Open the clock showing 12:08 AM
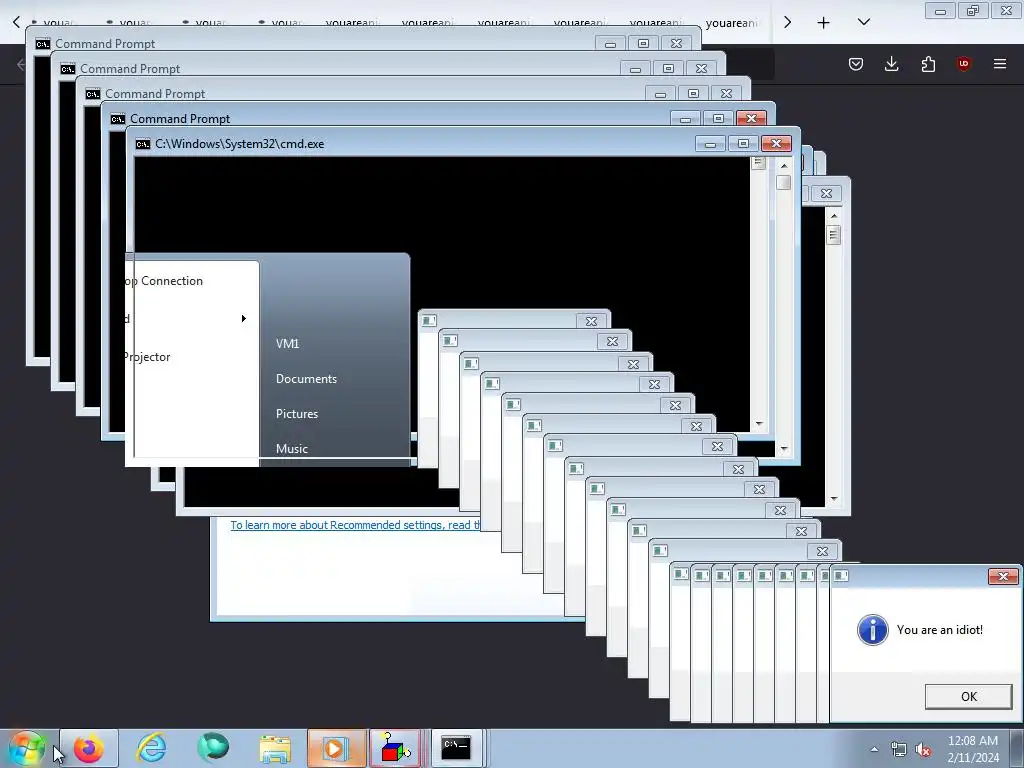The height and width of the screenshot is (768, 1024). point(972,749)
